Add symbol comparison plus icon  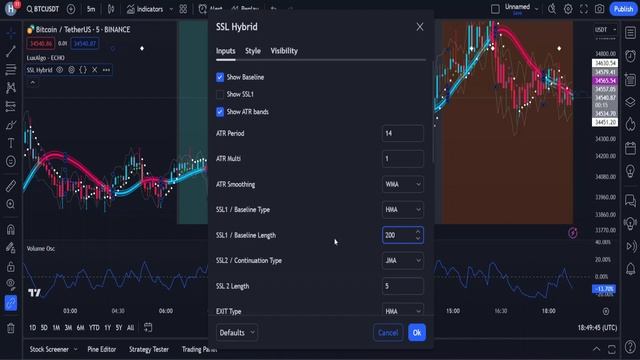click(71, 9)
